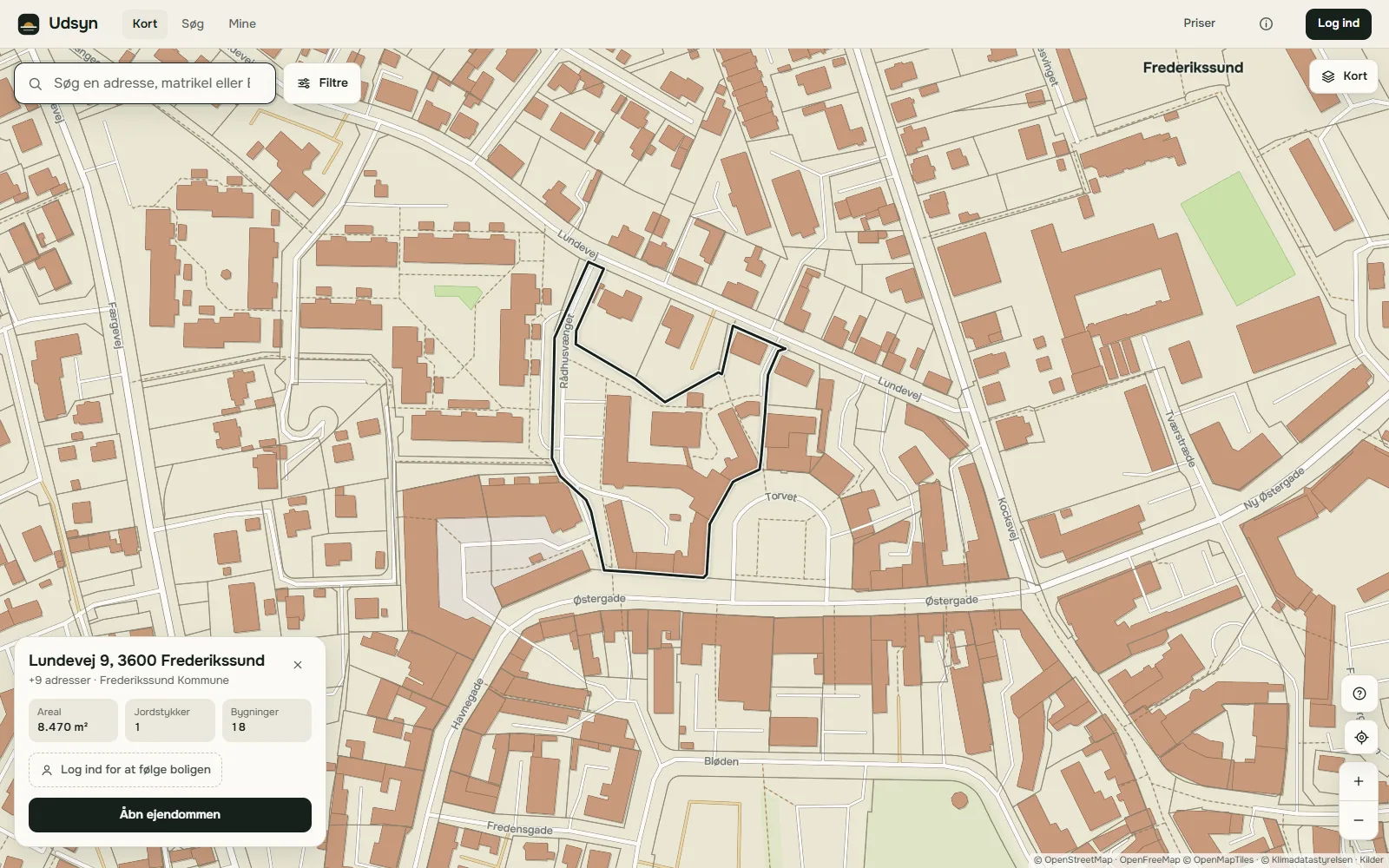Click the Klimadatastyrelsen attribution link
1389x868 pixels.
coord(1307,860)
